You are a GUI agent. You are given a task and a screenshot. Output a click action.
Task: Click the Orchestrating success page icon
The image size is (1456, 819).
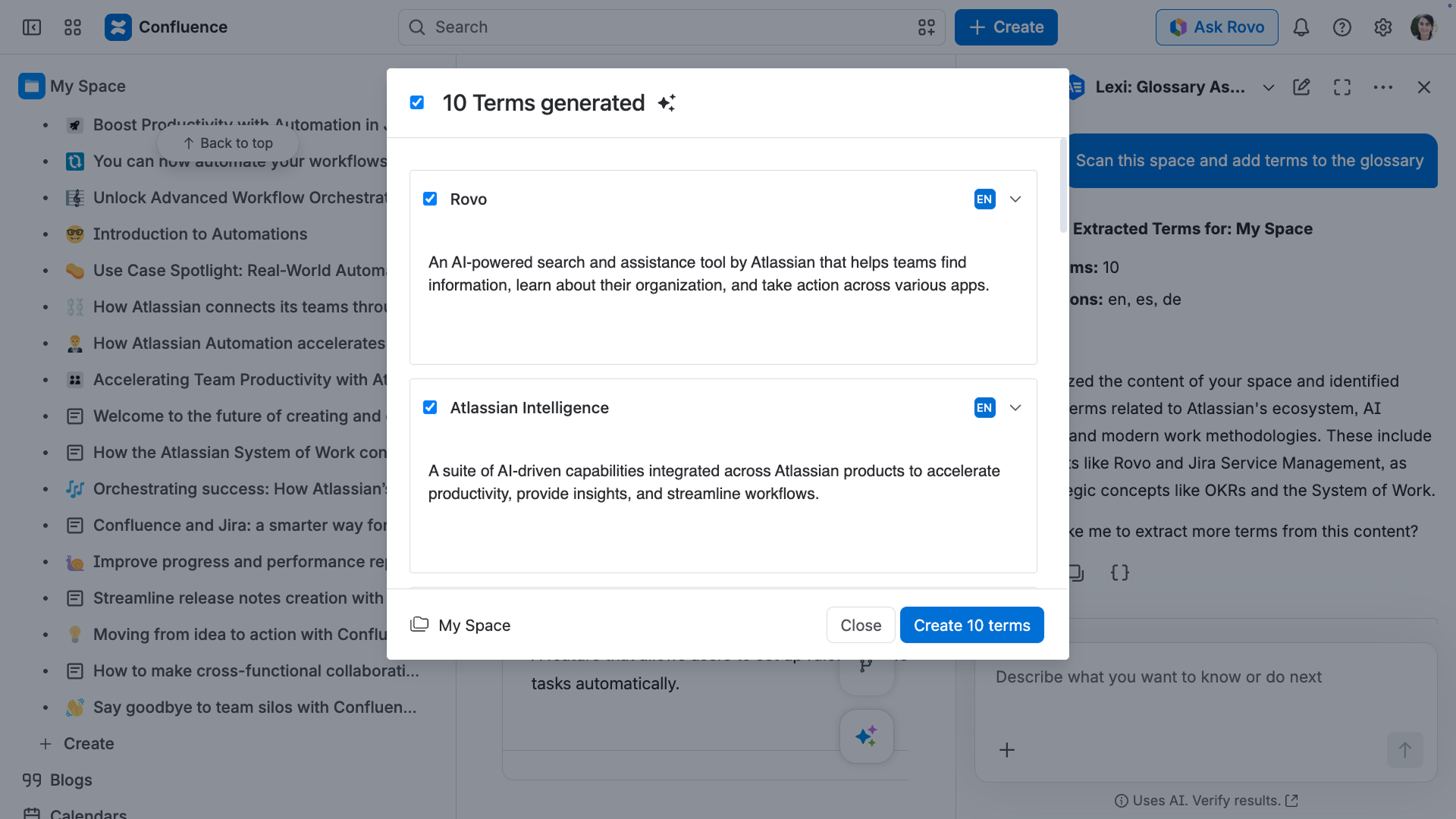pos(75,489)
